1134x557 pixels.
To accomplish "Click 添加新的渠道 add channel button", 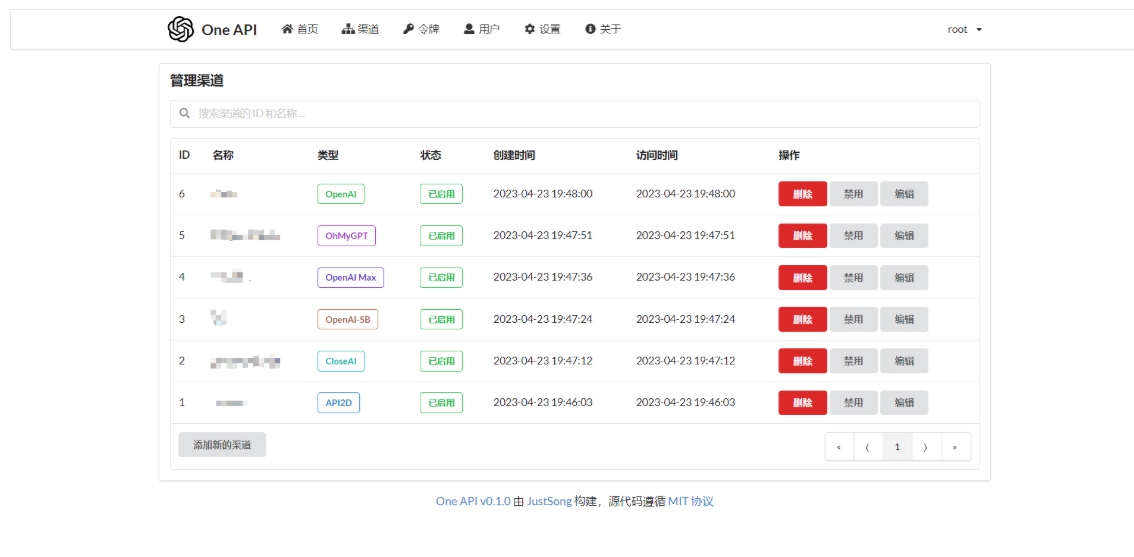I will coord(222,445).
